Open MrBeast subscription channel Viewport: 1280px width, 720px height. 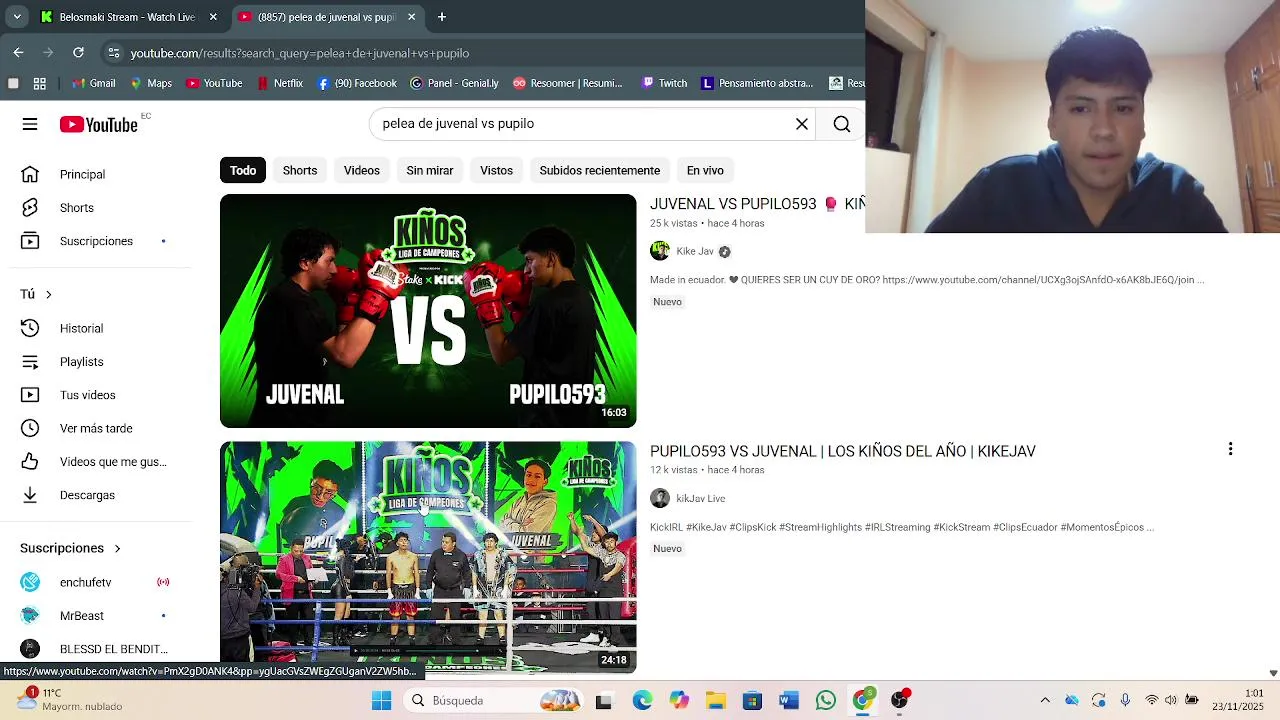82,616
